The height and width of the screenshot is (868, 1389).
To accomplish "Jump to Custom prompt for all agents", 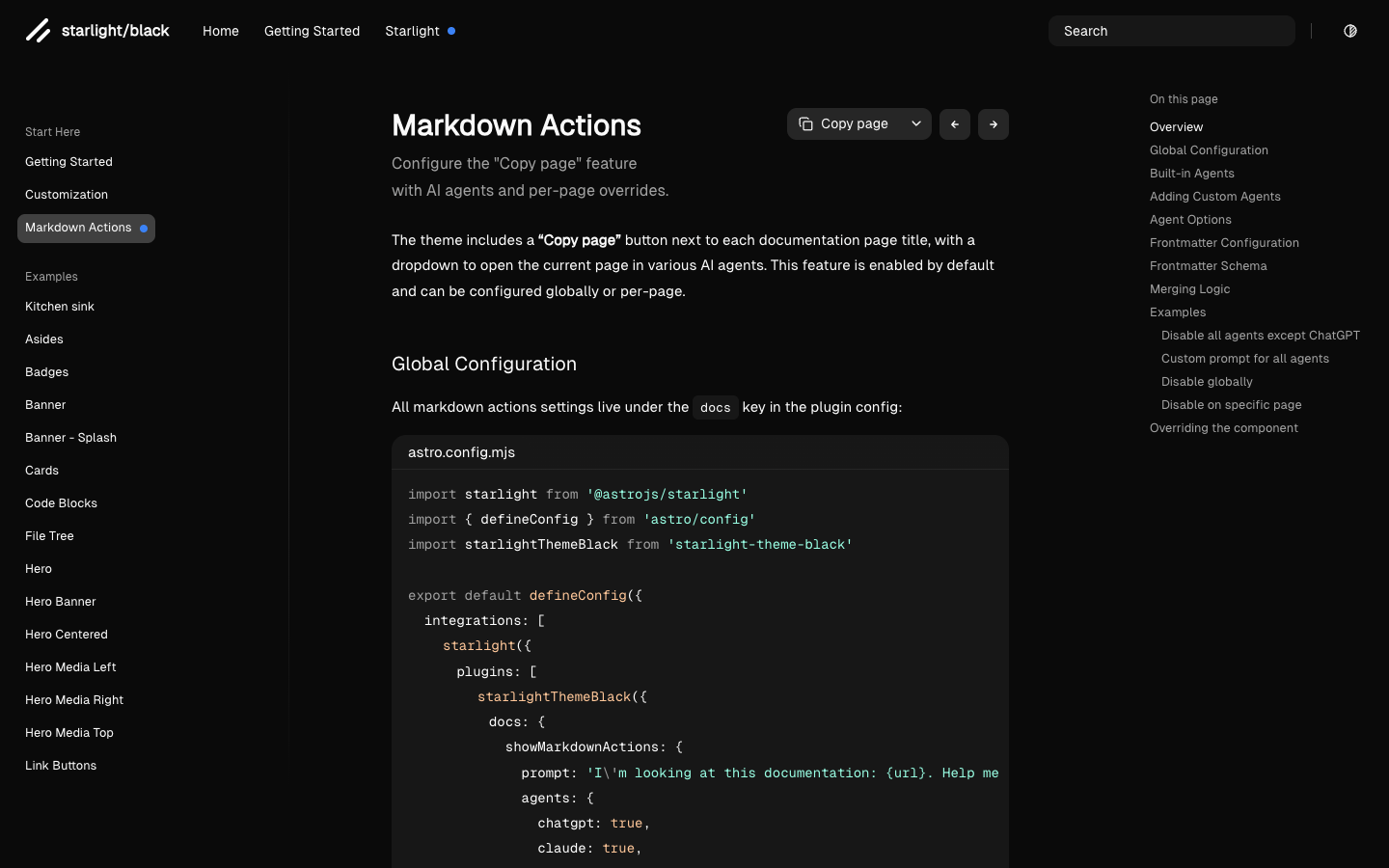I will coord(1245,359).
